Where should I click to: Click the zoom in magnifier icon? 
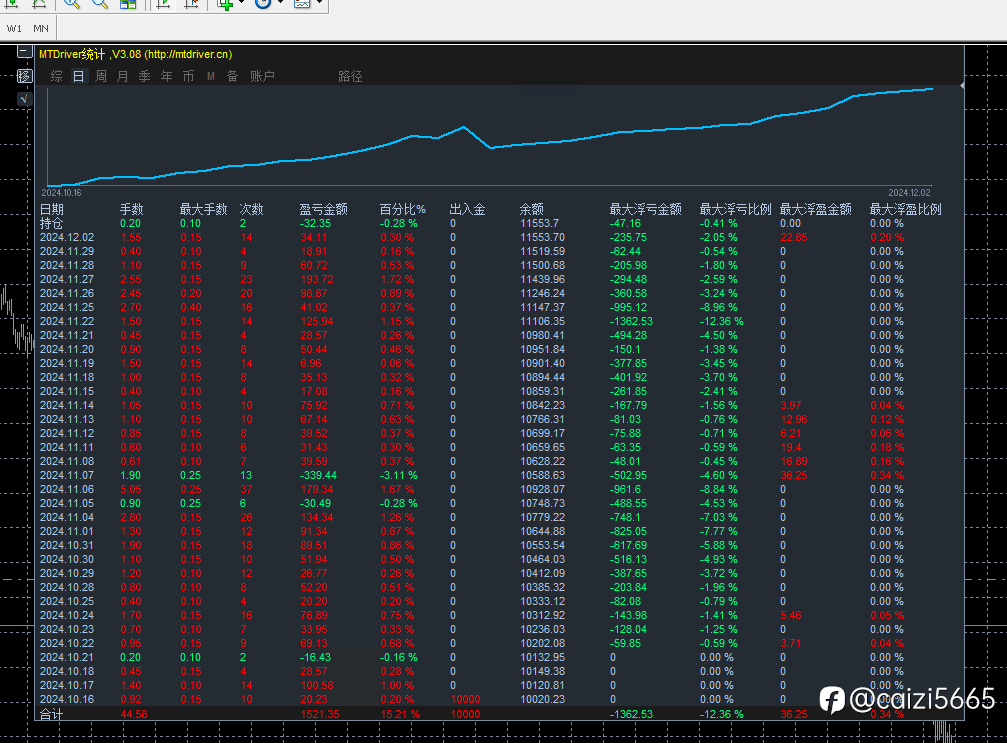[x=72, y=5]
